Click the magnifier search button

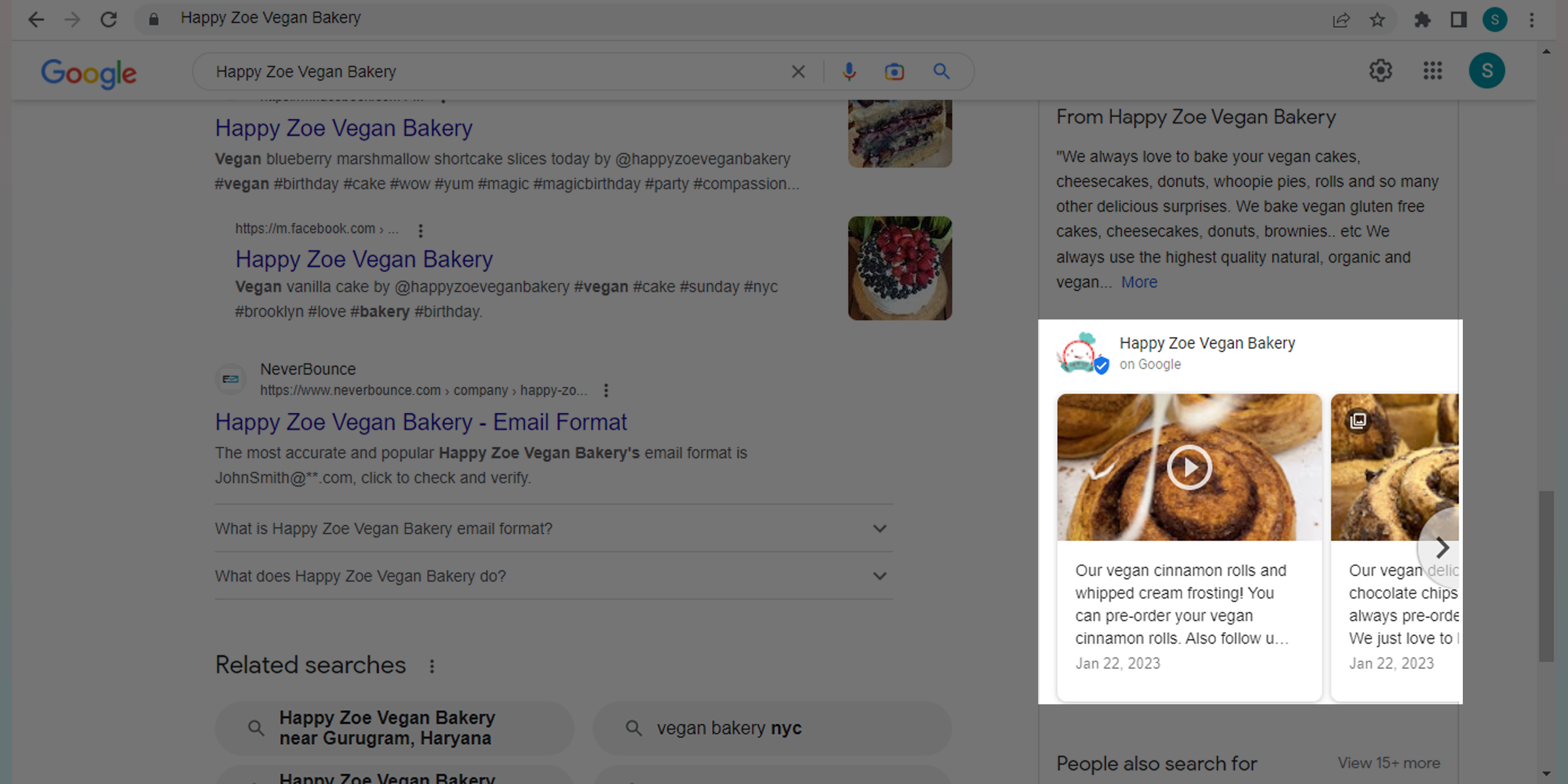[941, 71]
